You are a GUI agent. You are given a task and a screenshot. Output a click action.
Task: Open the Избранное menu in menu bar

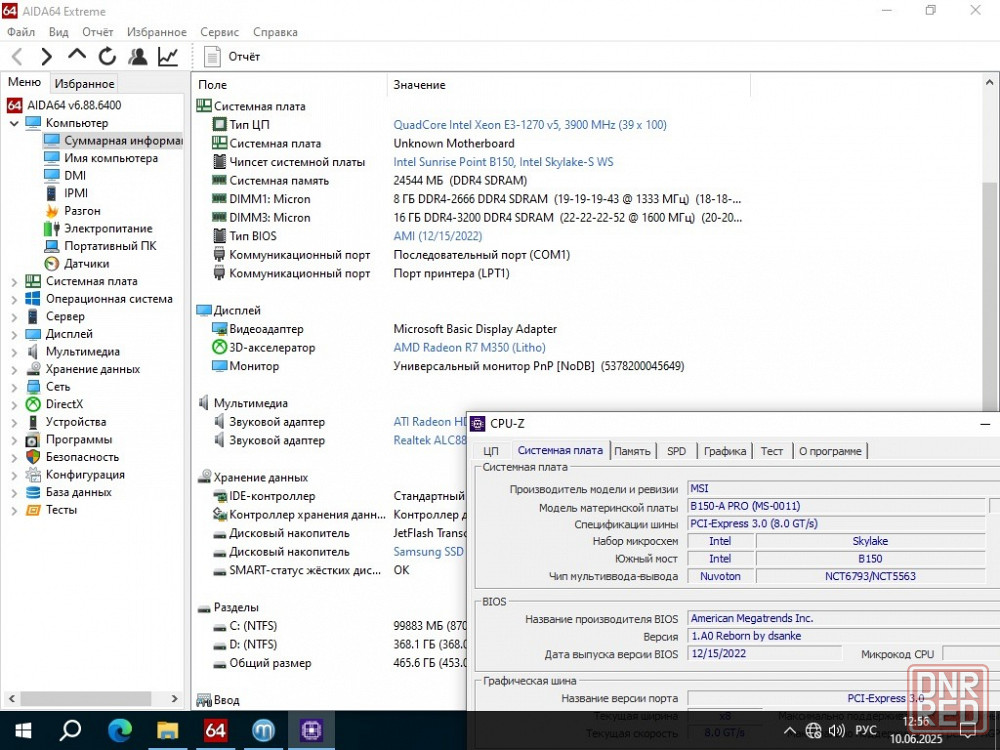pos(157,32)
